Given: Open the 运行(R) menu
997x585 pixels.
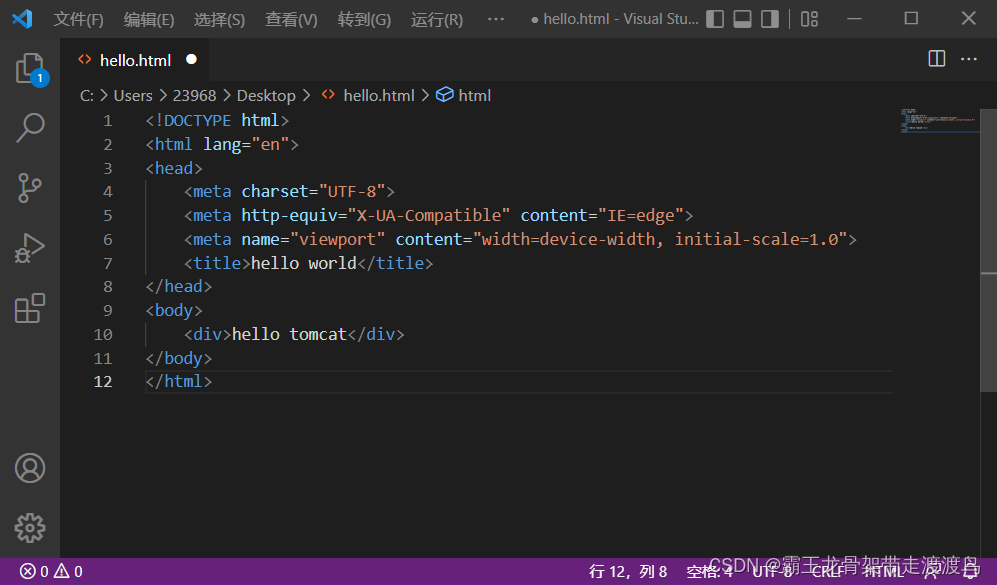Looking at the screenshot, I should point(437,20).
